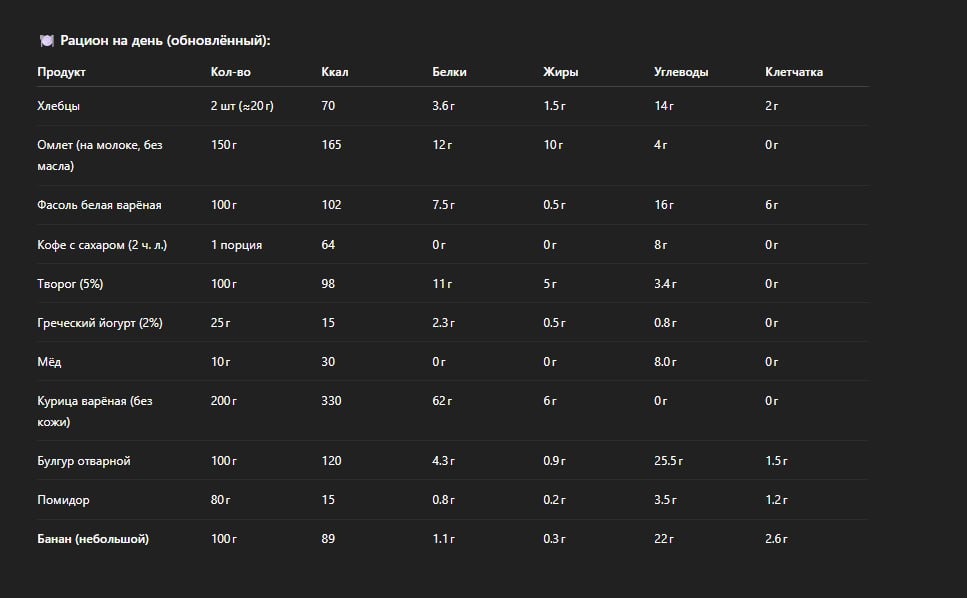
Task: Click the "Рацион на день (обновлённый)" heading
Action: (165, 41)
